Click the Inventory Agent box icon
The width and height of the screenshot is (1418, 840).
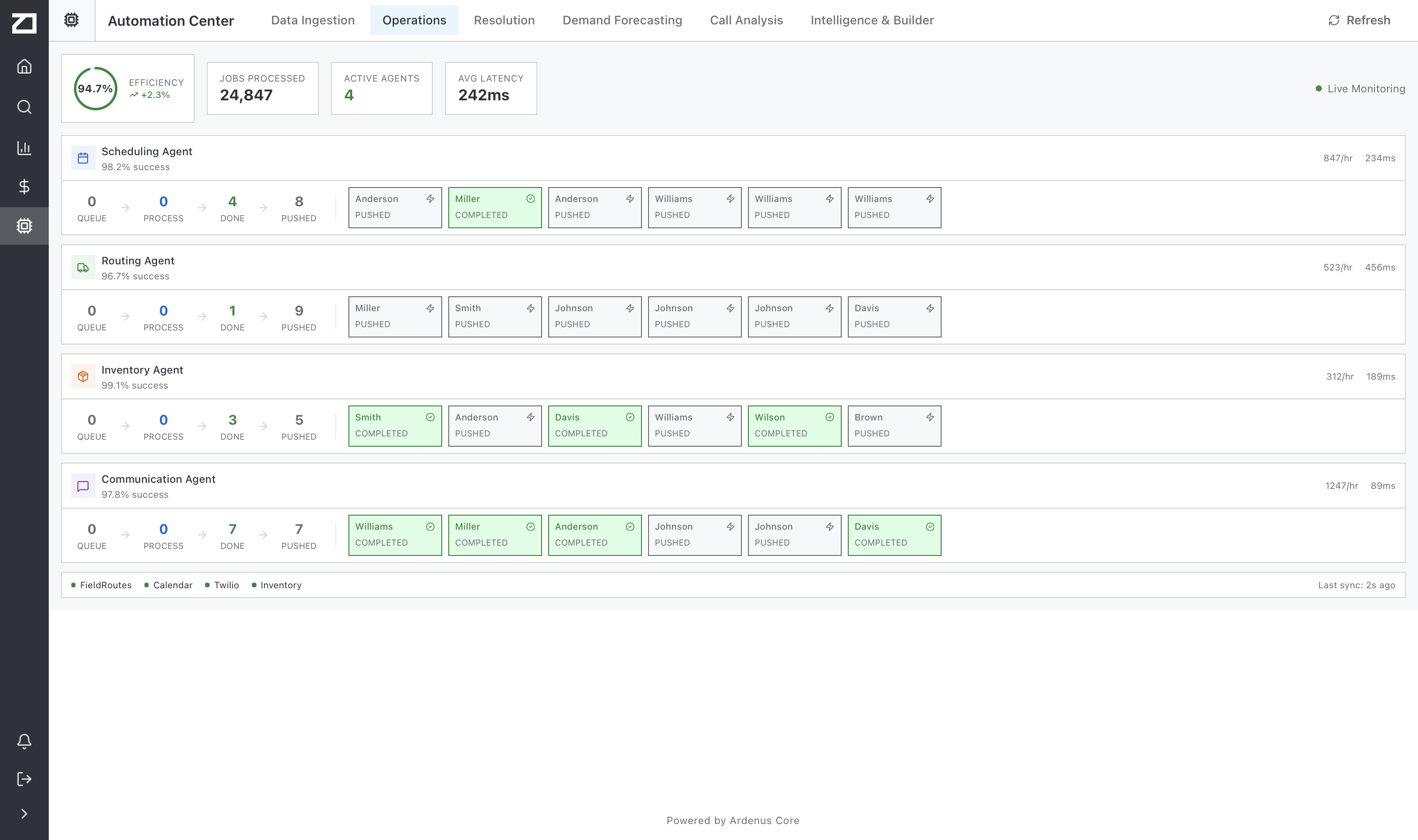83,376
